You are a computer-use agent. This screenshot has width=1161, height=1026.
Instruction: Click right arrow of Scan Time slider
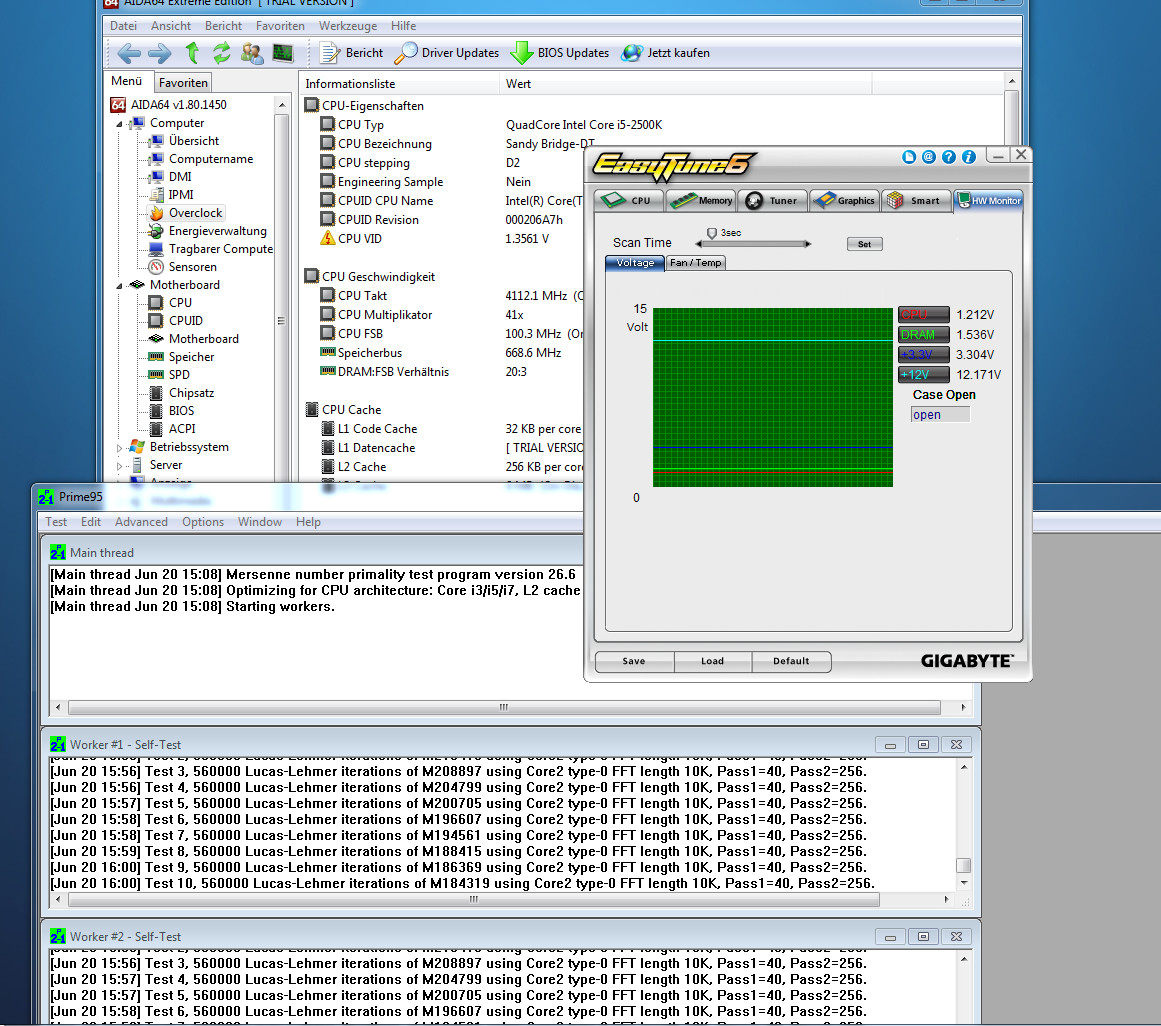[808, 244]
